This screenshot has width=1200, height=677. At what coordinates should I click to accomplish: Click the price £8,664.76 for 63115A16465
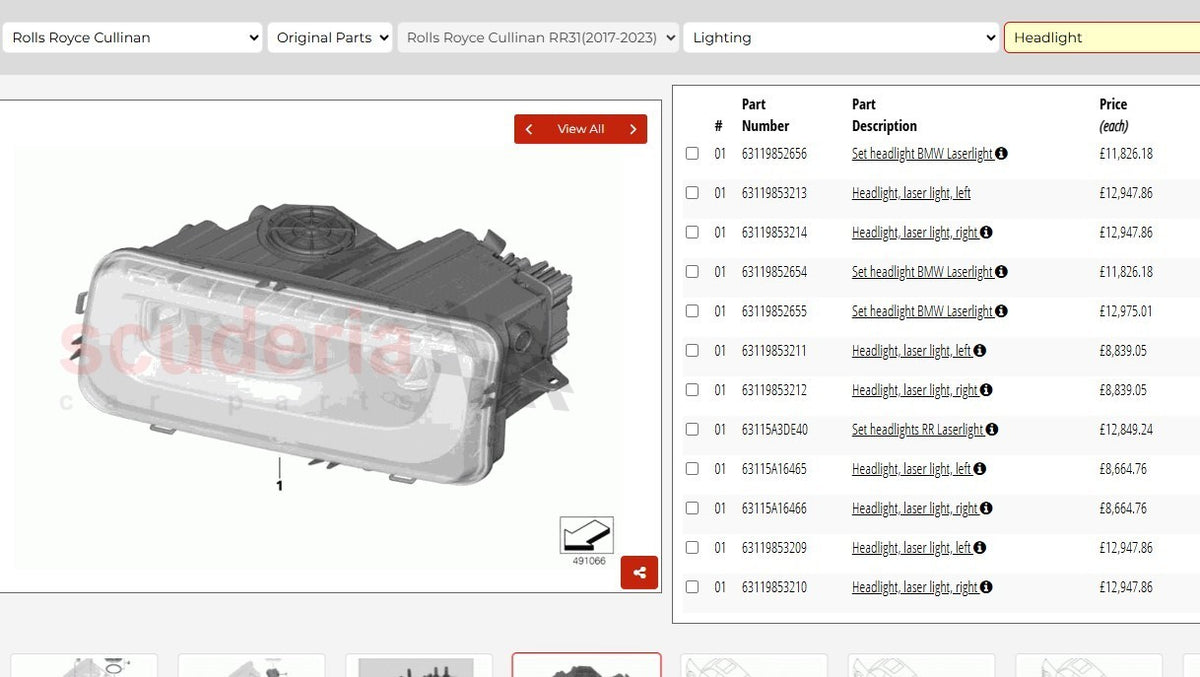click(1123, 468)
